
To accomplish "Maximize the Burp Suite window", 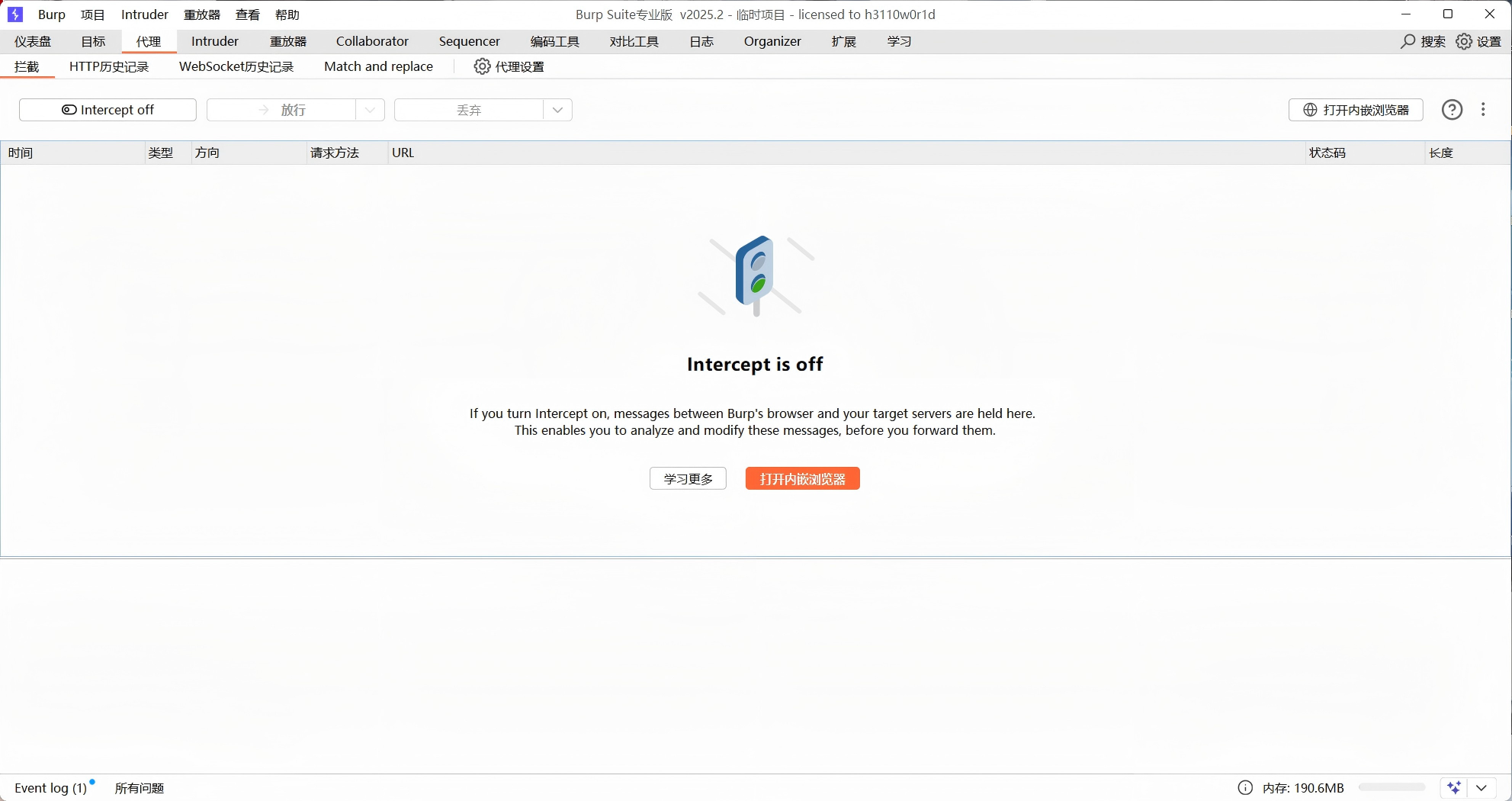I will pyautogui.click(x=1448, y=14).
